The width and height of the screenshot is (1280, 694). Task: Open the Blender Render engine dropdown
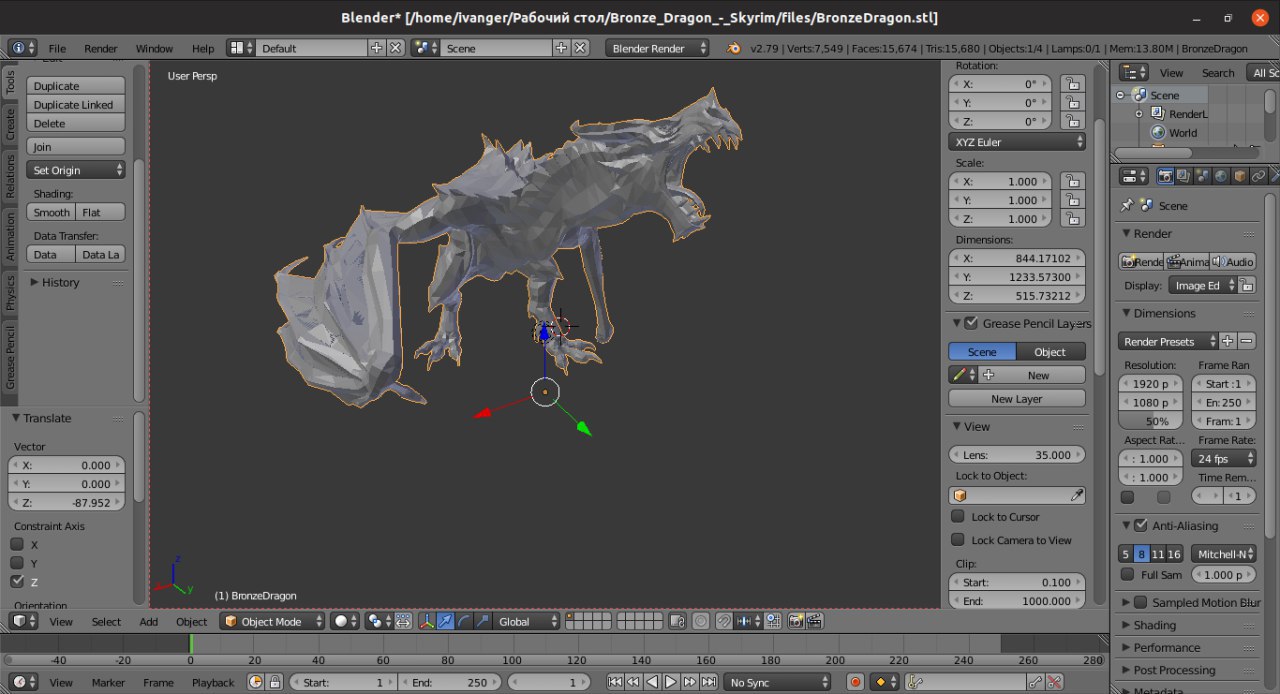pos(657,48)
